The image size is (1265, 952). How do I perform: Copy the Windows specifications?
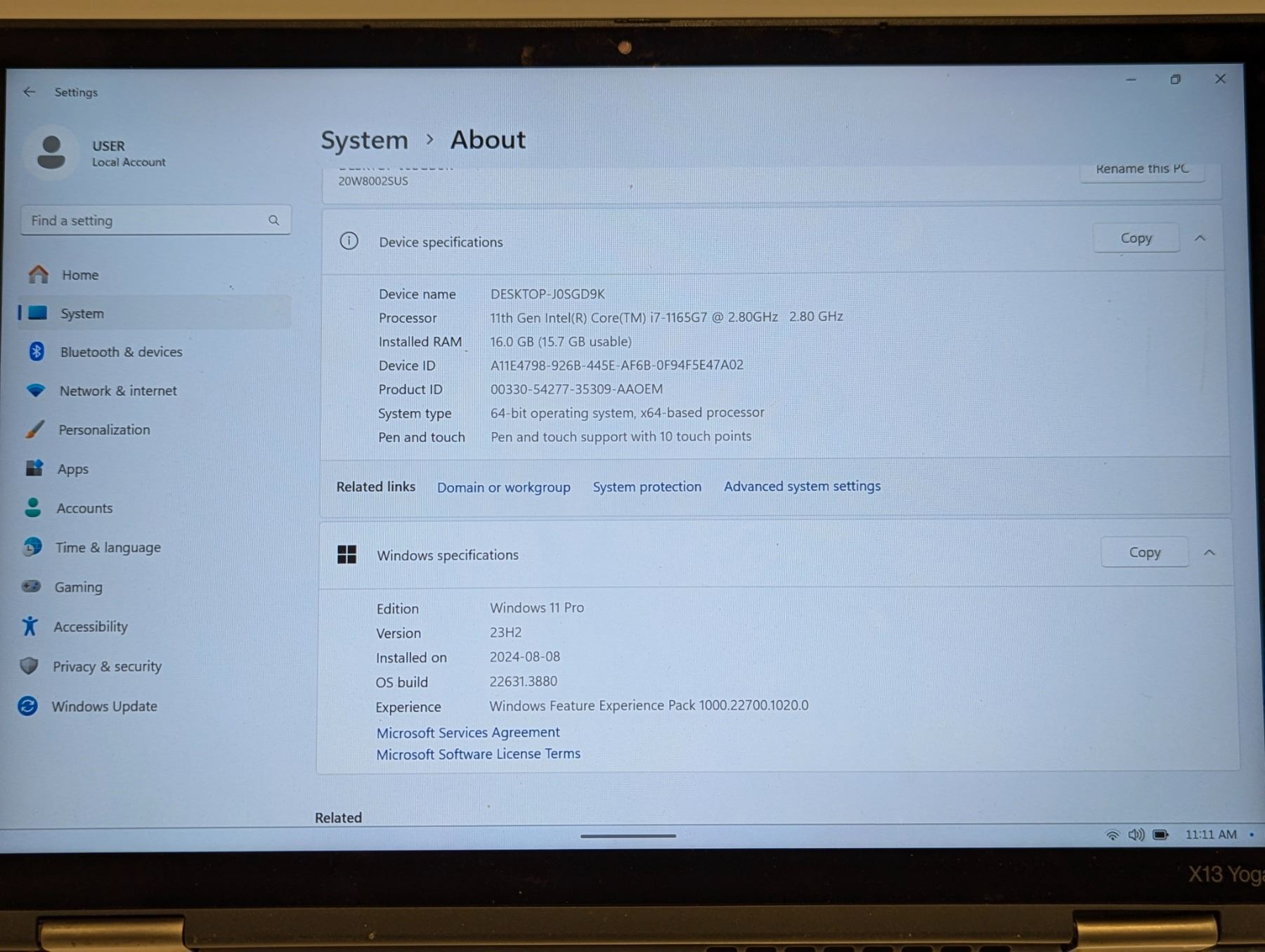(x=1144, y=553)
